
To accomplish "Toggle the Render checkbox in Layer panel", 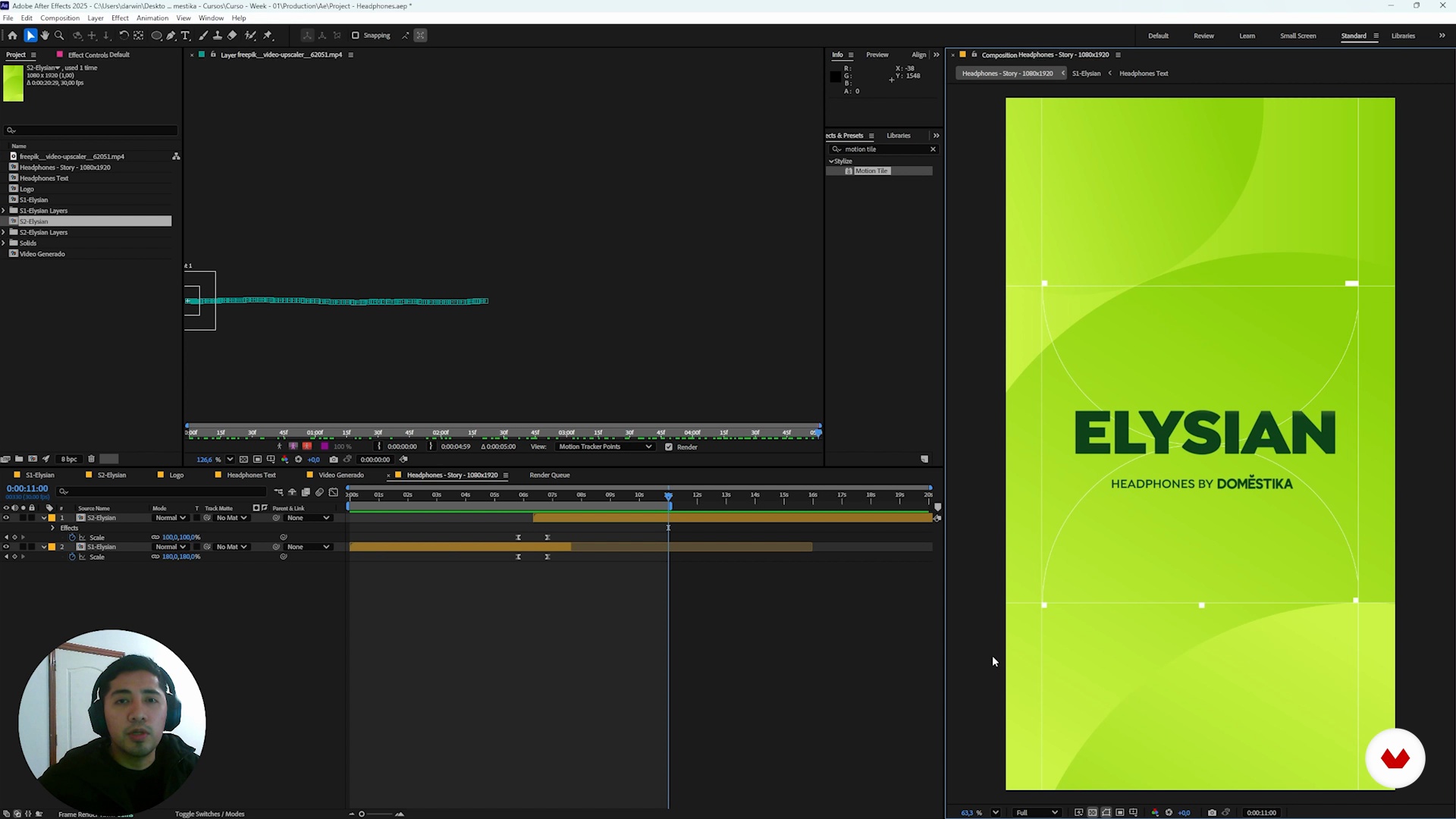I will coord(668,447).
